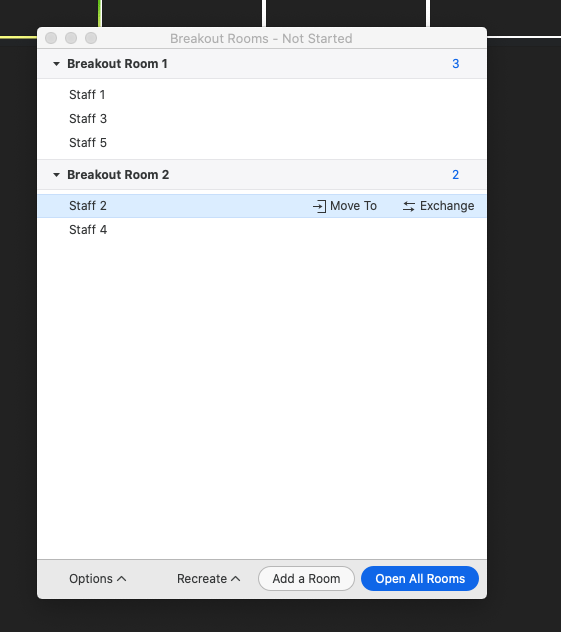Click the Exchange swap-arrows icon for Staff 2

[409, 206]
